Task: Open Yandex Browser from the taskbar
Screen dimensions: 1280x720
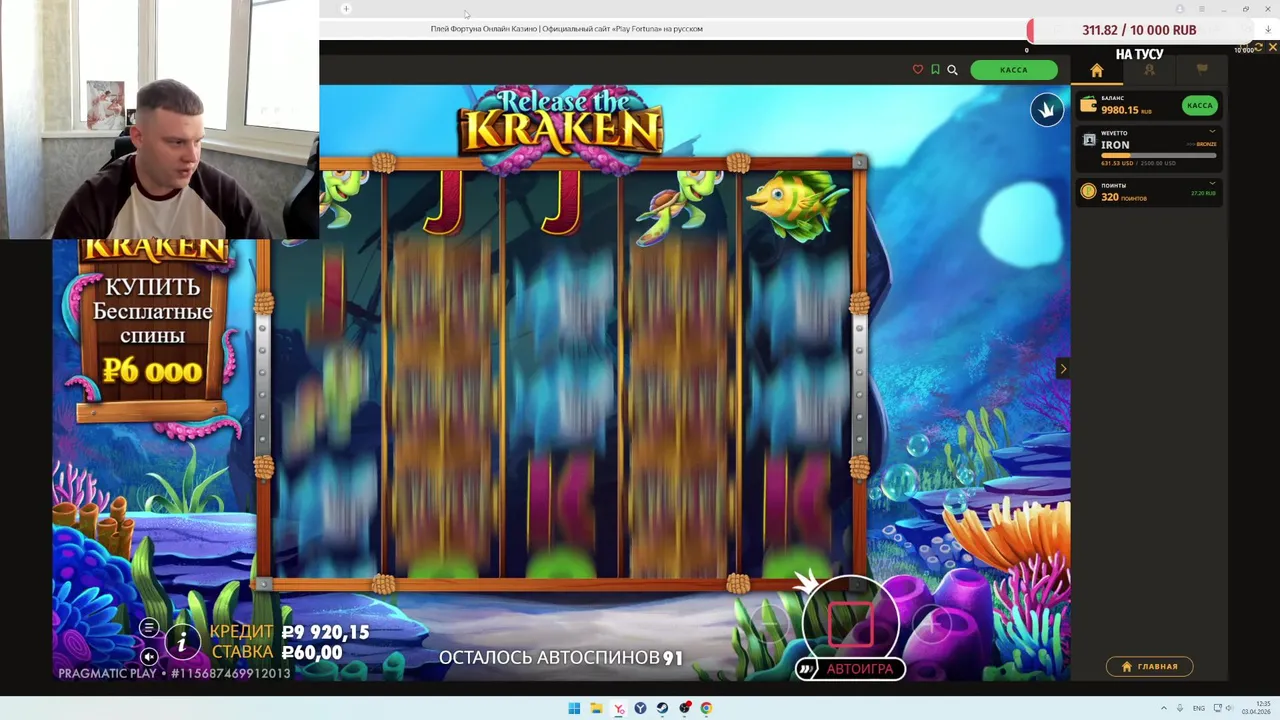Action: pos(619,708)
